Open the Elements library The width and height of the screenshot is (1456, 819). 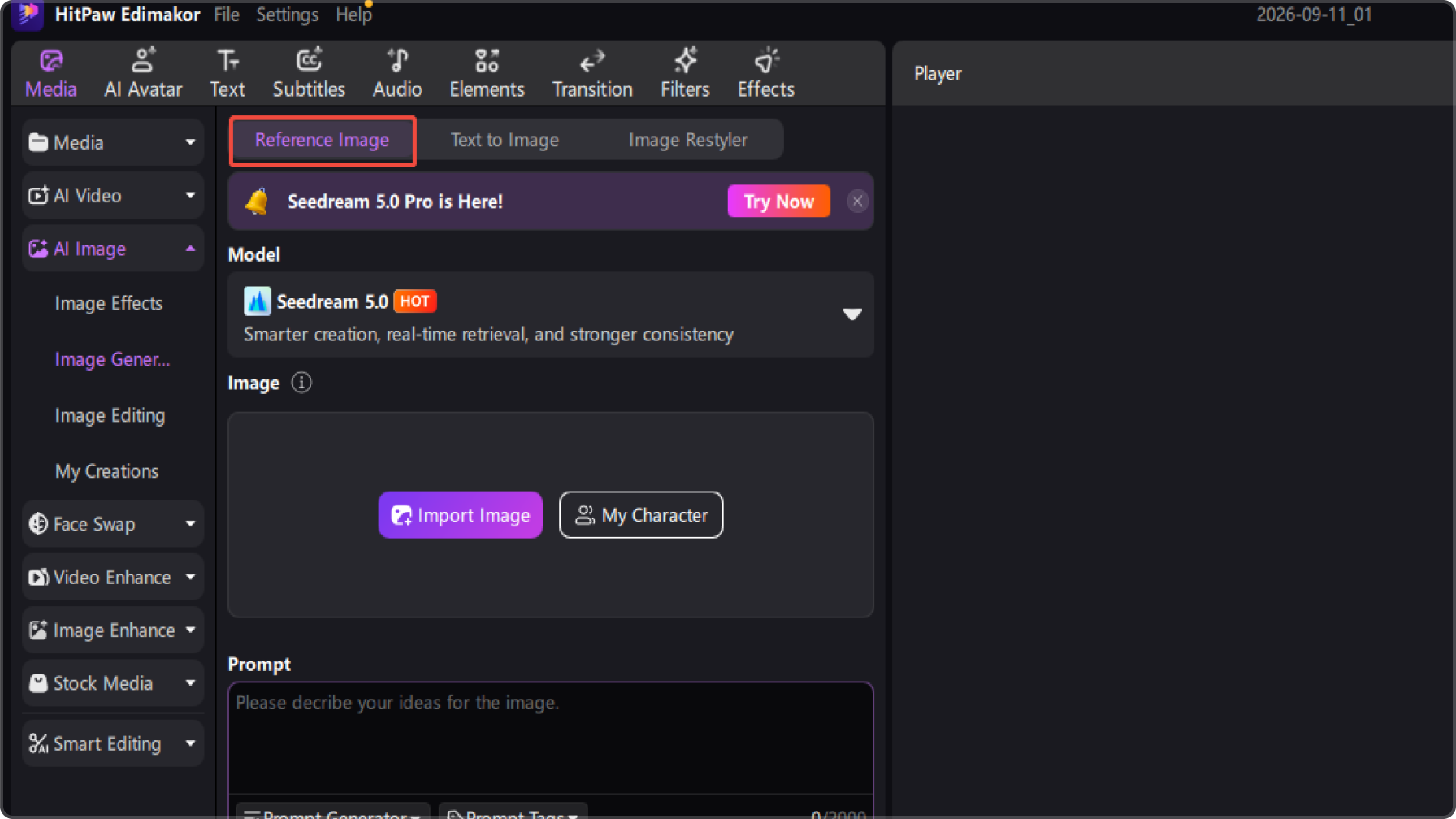[487, 73]
